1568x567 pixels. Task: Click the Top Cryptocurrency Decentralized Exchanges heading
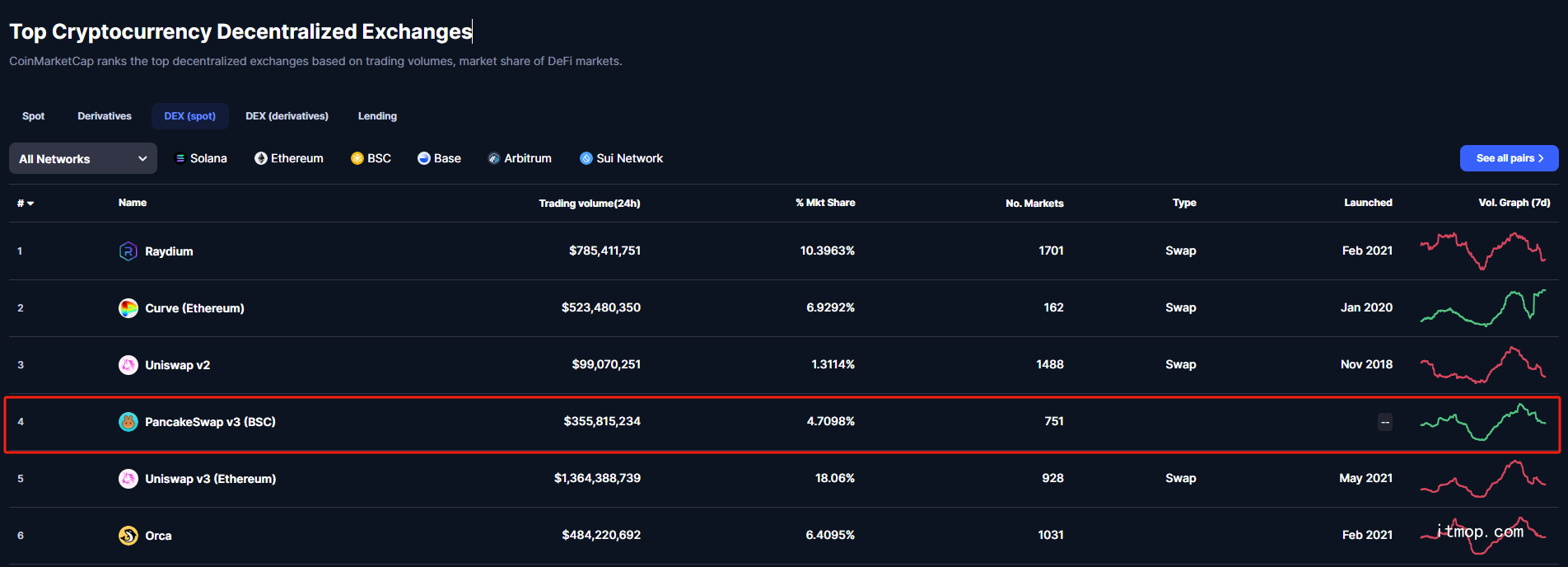click(x=240, y=31)
